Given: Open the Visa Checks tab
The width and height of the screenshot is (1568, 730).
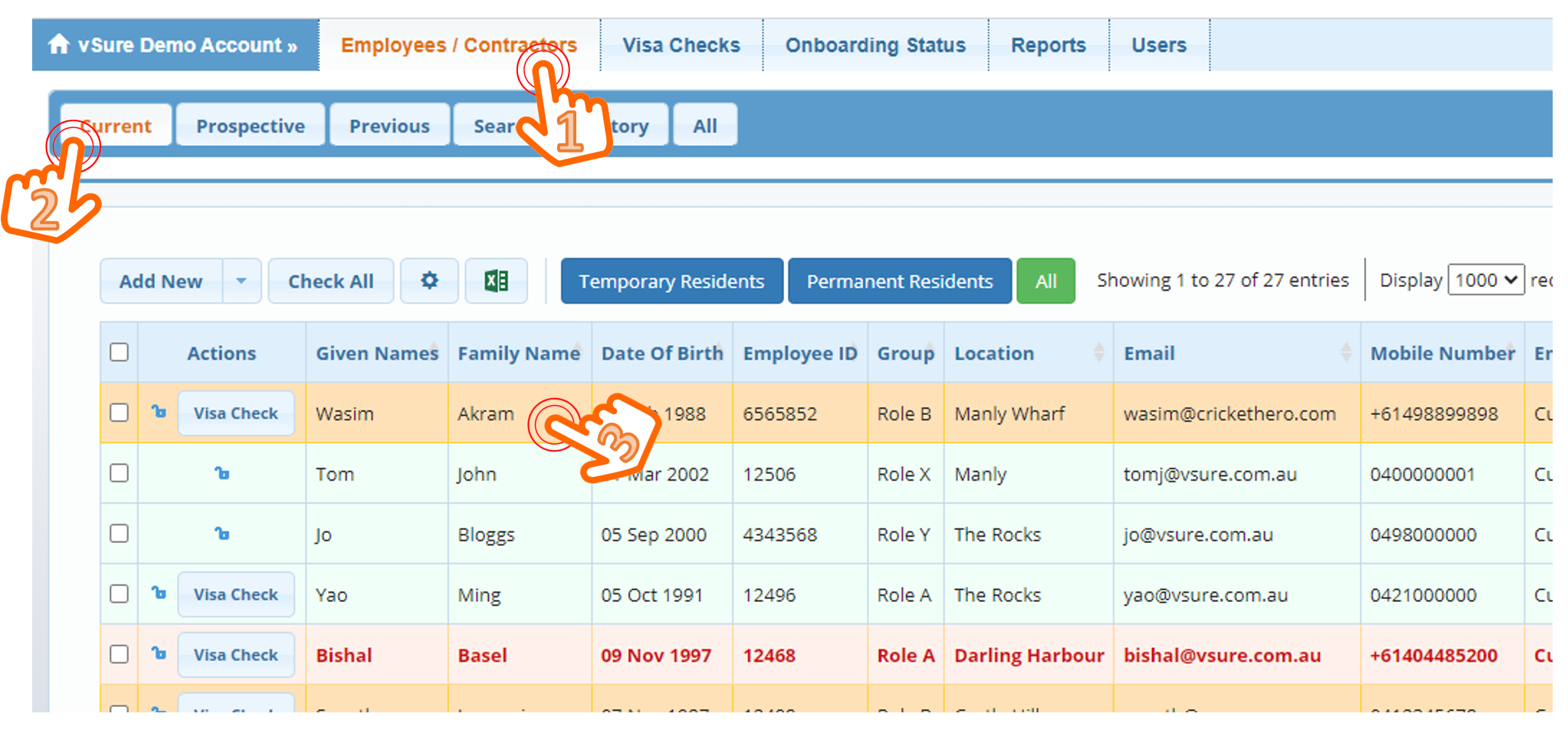Looking at the screenshot, I should pos(681,45).
